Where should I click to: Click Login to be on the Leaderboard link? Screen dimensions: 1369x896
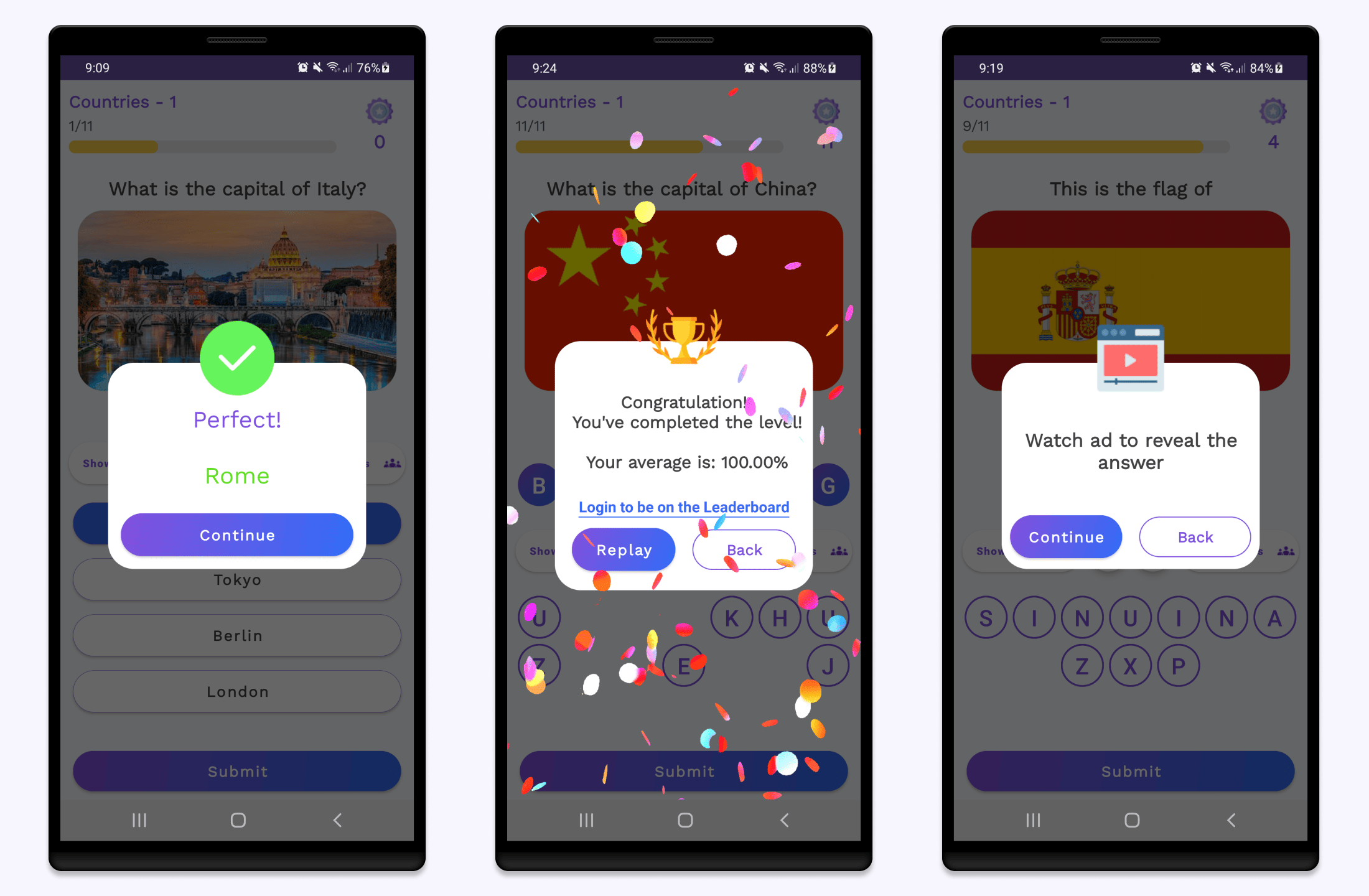pos(684,508)
